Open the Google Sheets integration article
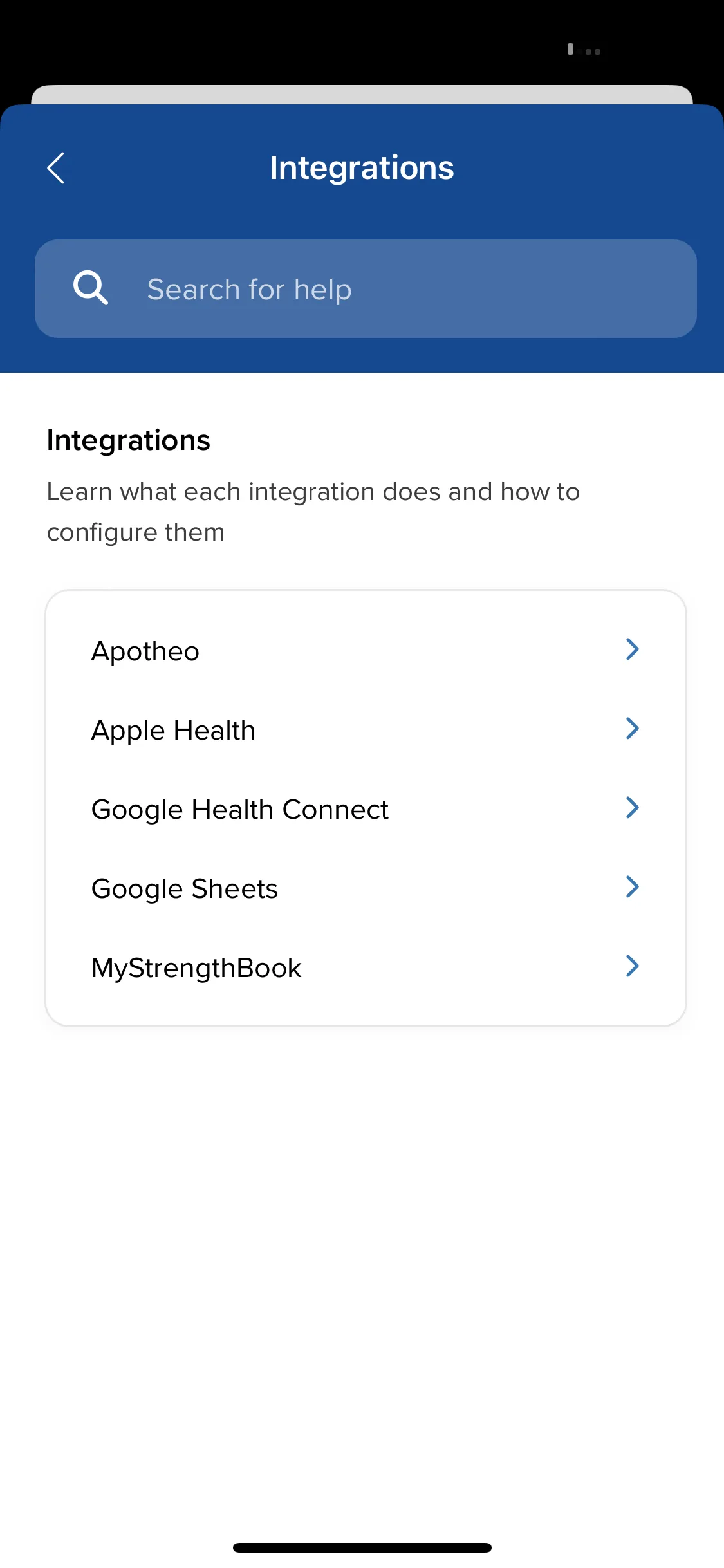This screenshot has height=1568, width=724. (366, 888)
